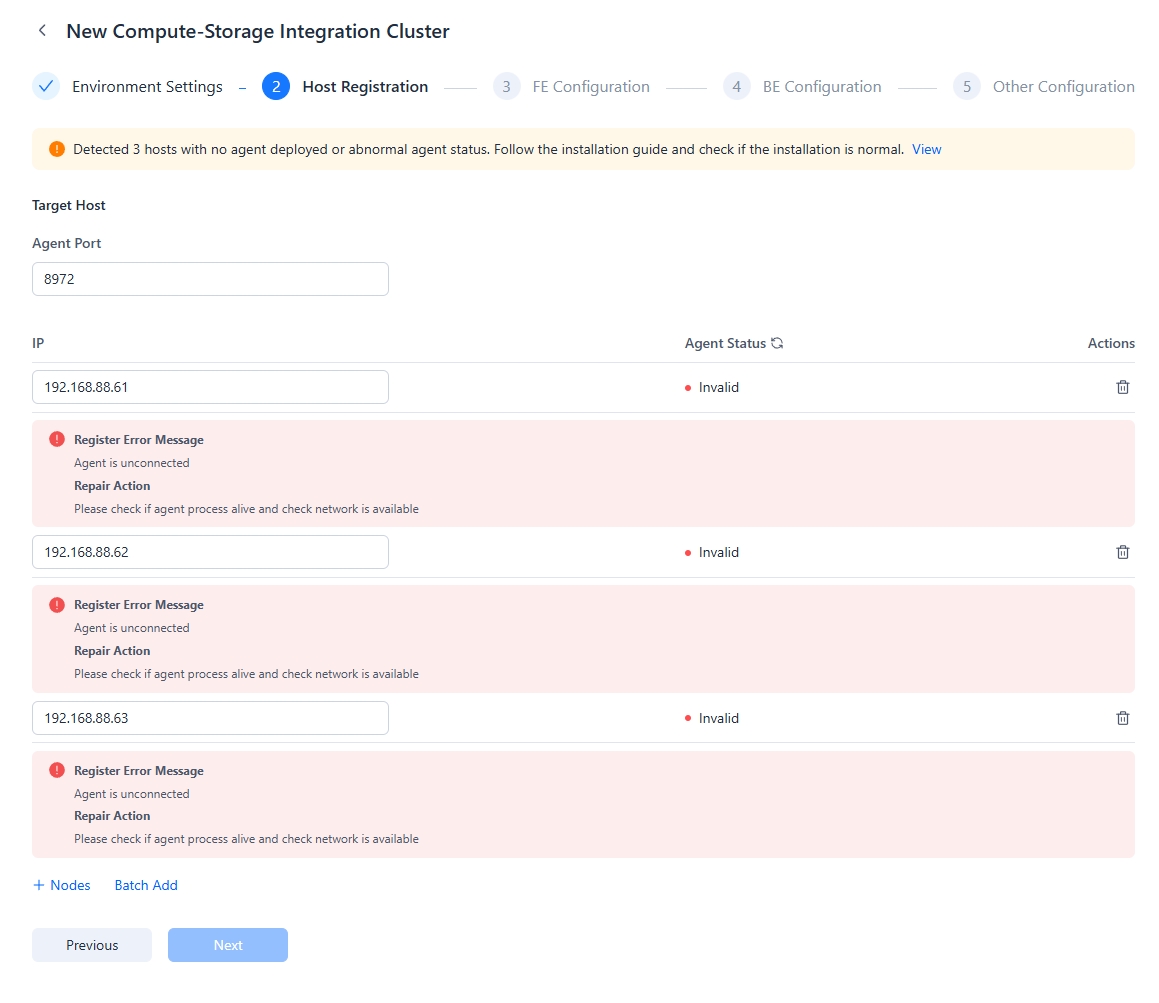This screenshot has height=1003, width=1159.
Task: Open Batch Add for hosts
Action: 145,885
